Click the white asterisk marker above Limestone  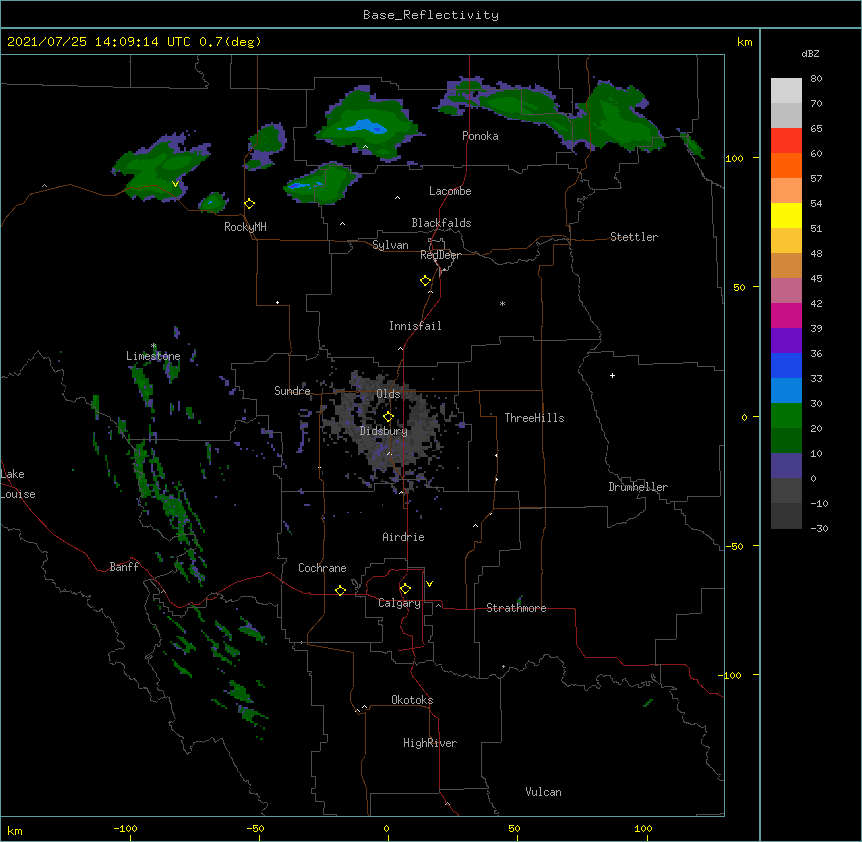click(153, 346)
